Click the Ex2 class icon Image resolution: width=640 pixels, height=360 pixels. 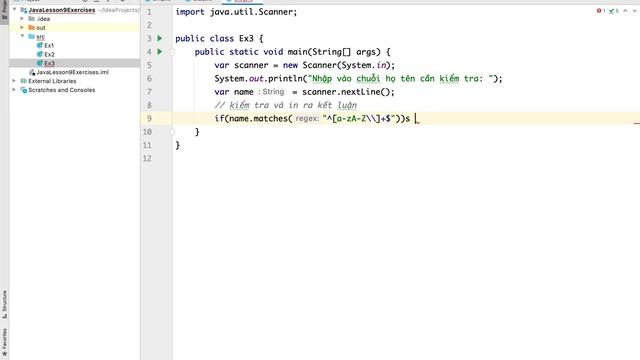click(x=40, y=54)
